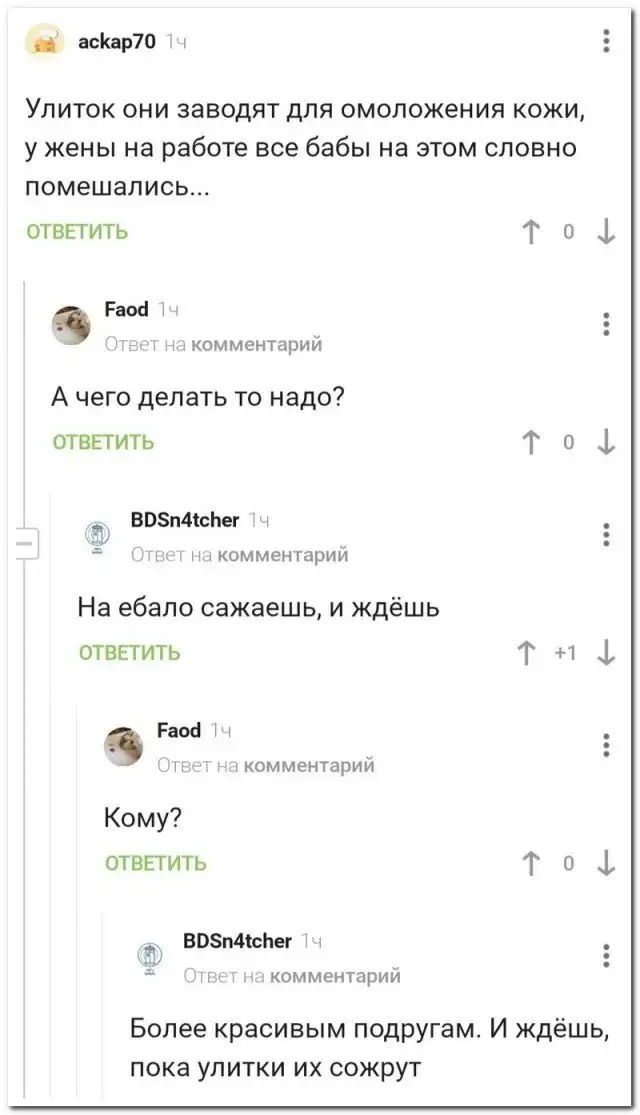
Task: Click ОТВЕТИТЬ under ackap70's comment
Action: 77,232
